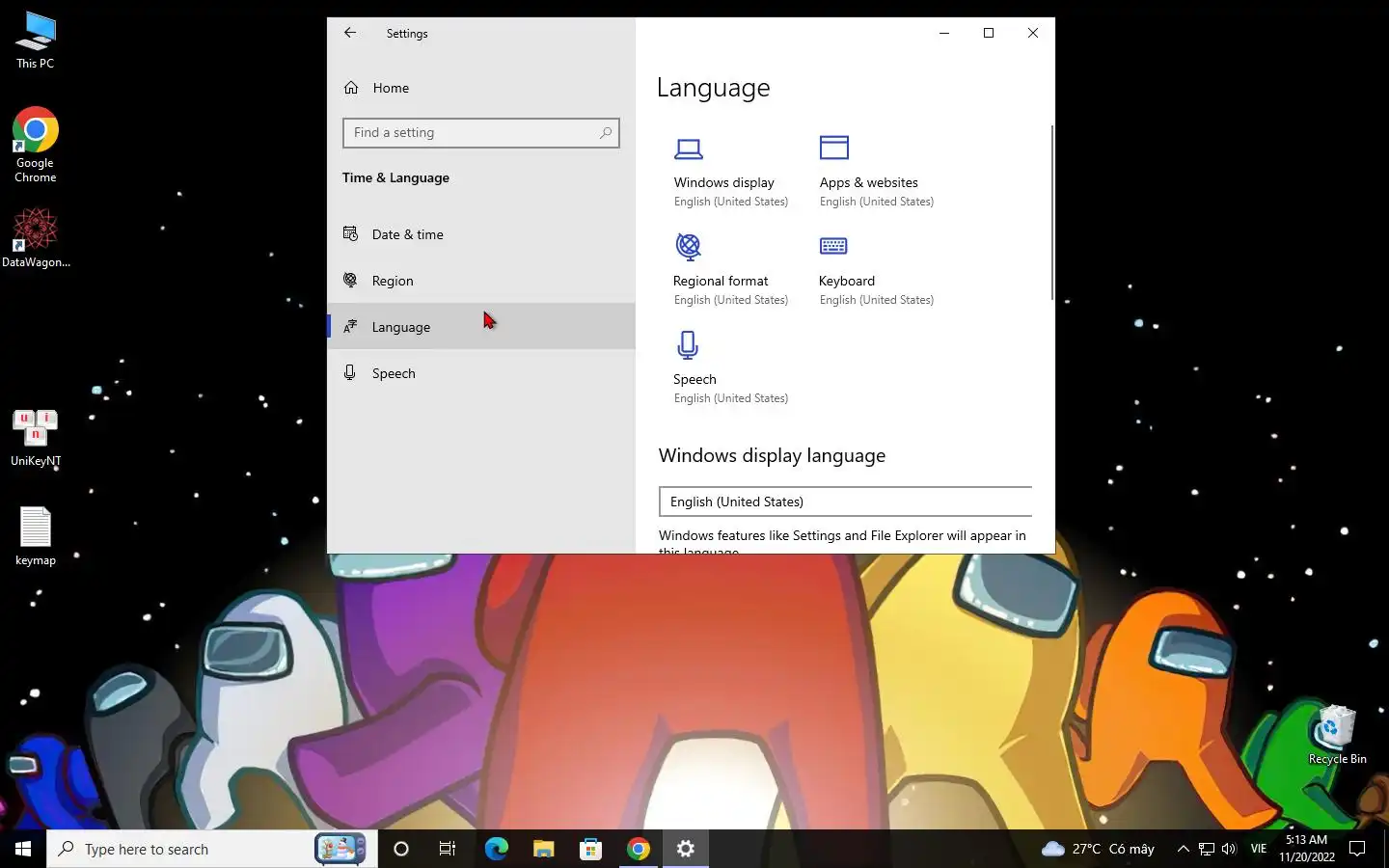
Task: Minimize the Settings window
Action: (x=944, y=33)
